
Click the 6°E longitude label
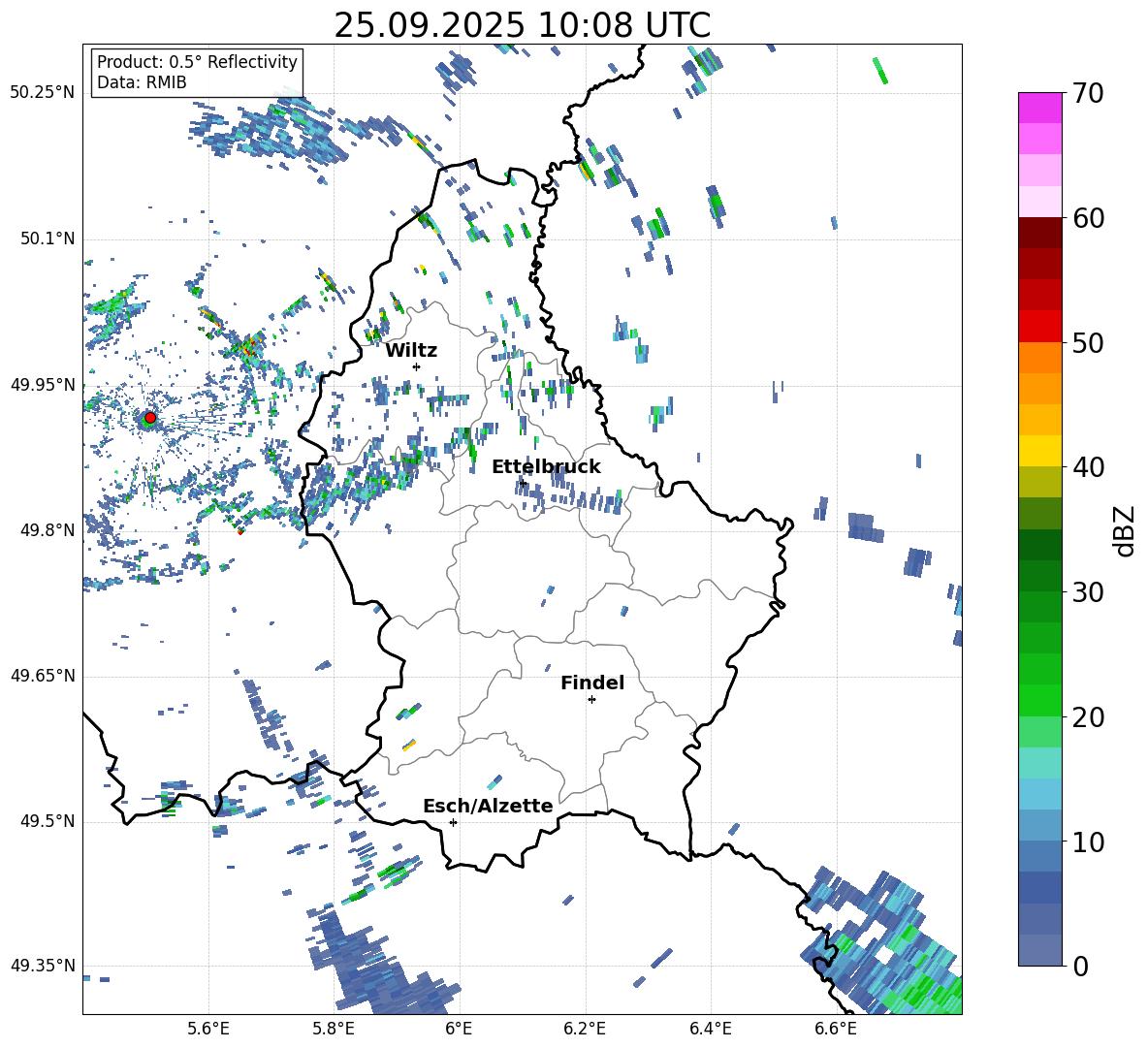coord(459,1030)
